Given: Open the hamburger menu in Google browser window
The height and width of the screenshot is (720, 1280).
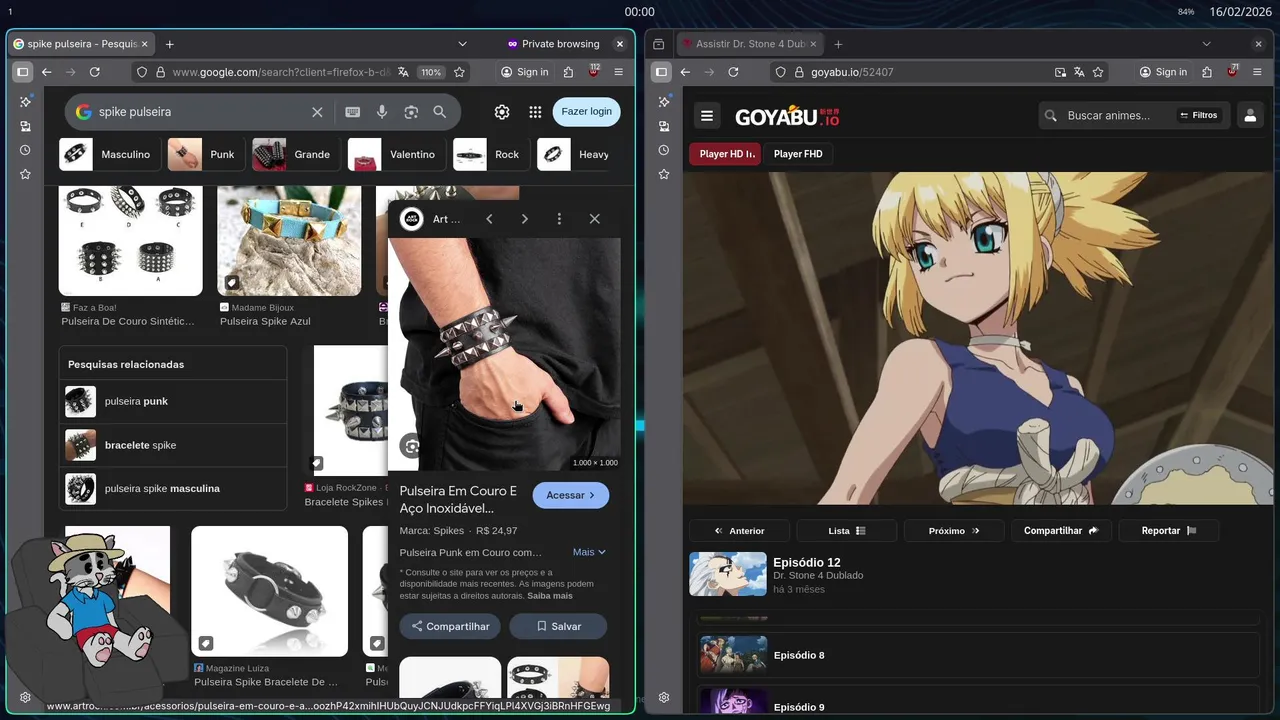Looking at the screenshot, I should (x=618, y=72).
